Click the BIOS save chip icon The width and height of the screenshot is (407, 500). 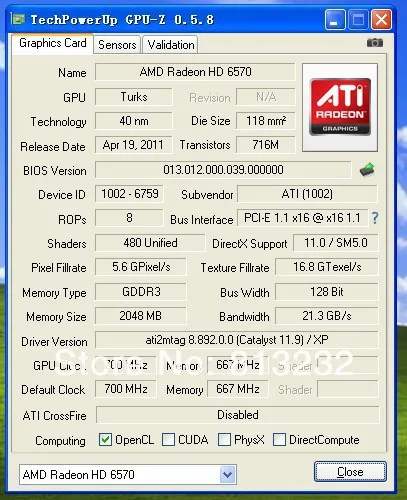click(x=367, y=169)
